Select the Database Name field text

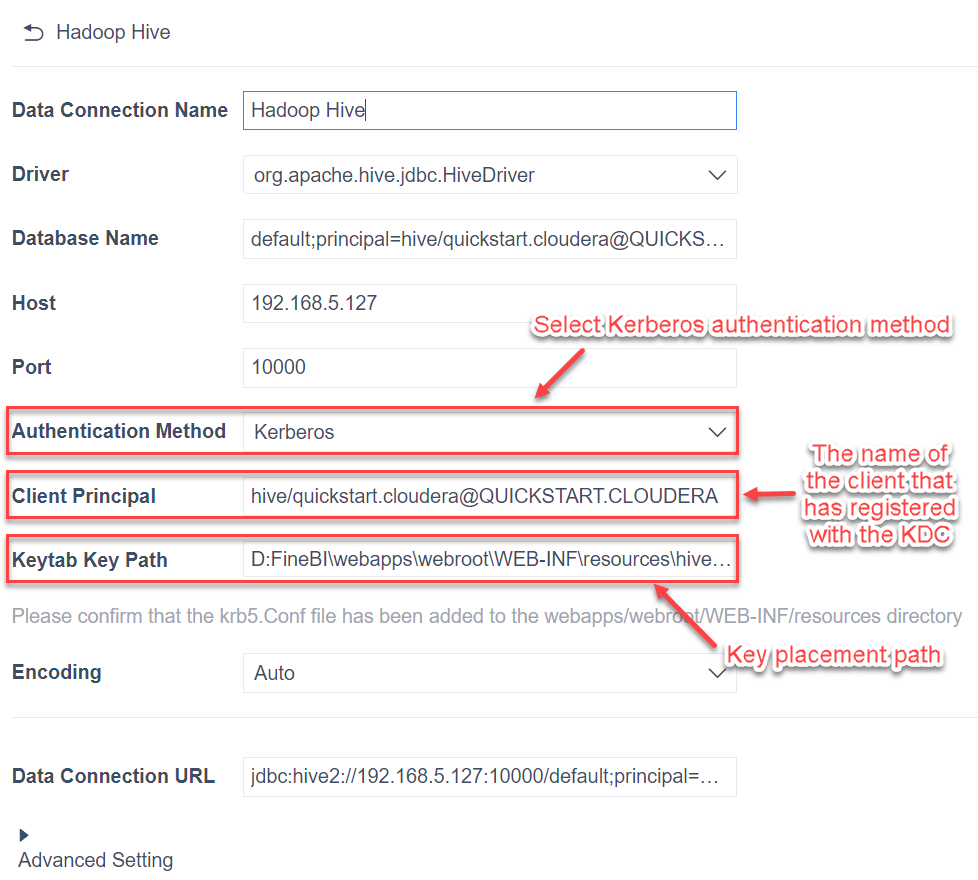[490, 239]
